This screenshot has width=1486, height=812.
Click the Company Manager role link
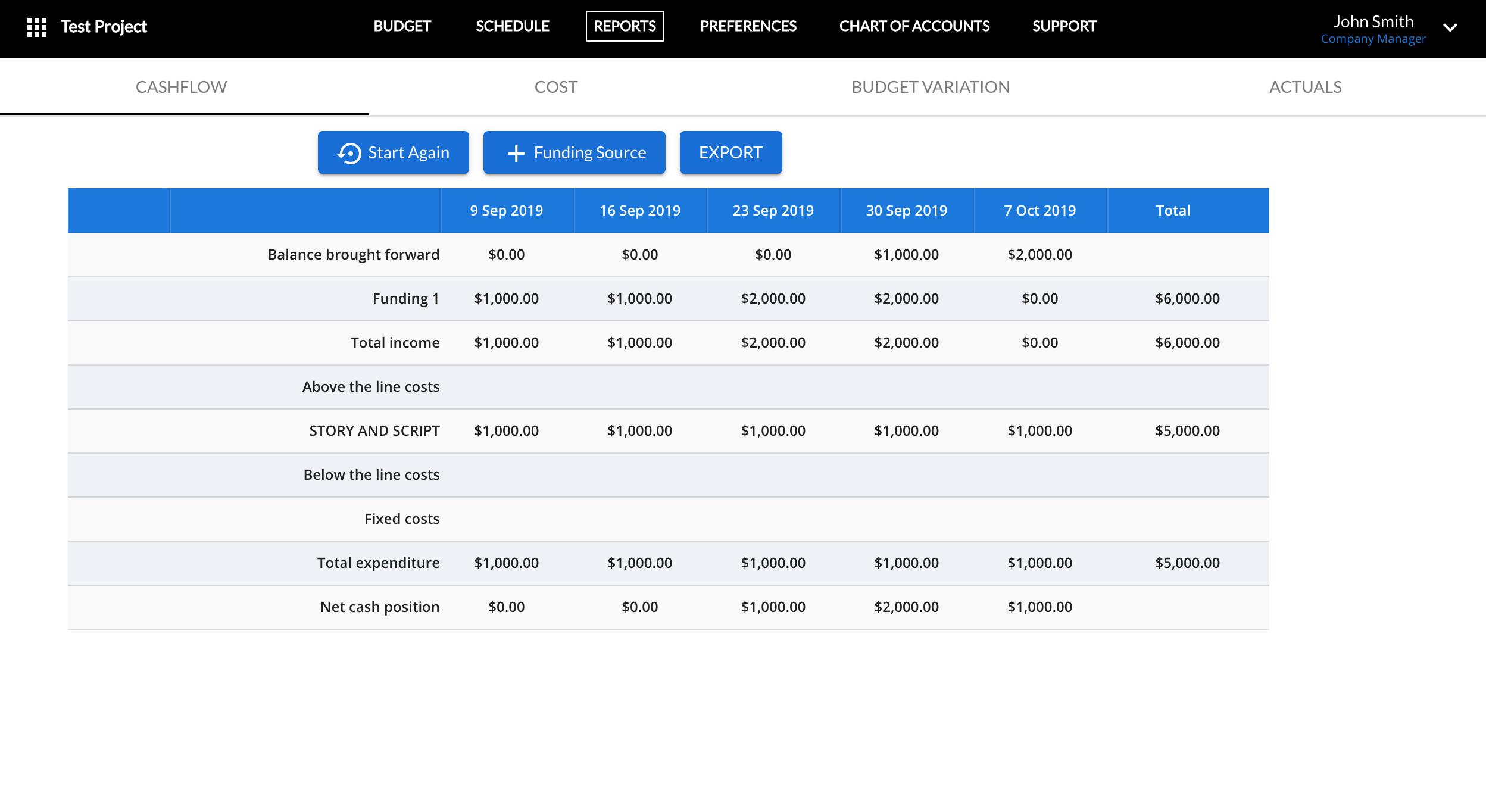tap(1373, 39)
